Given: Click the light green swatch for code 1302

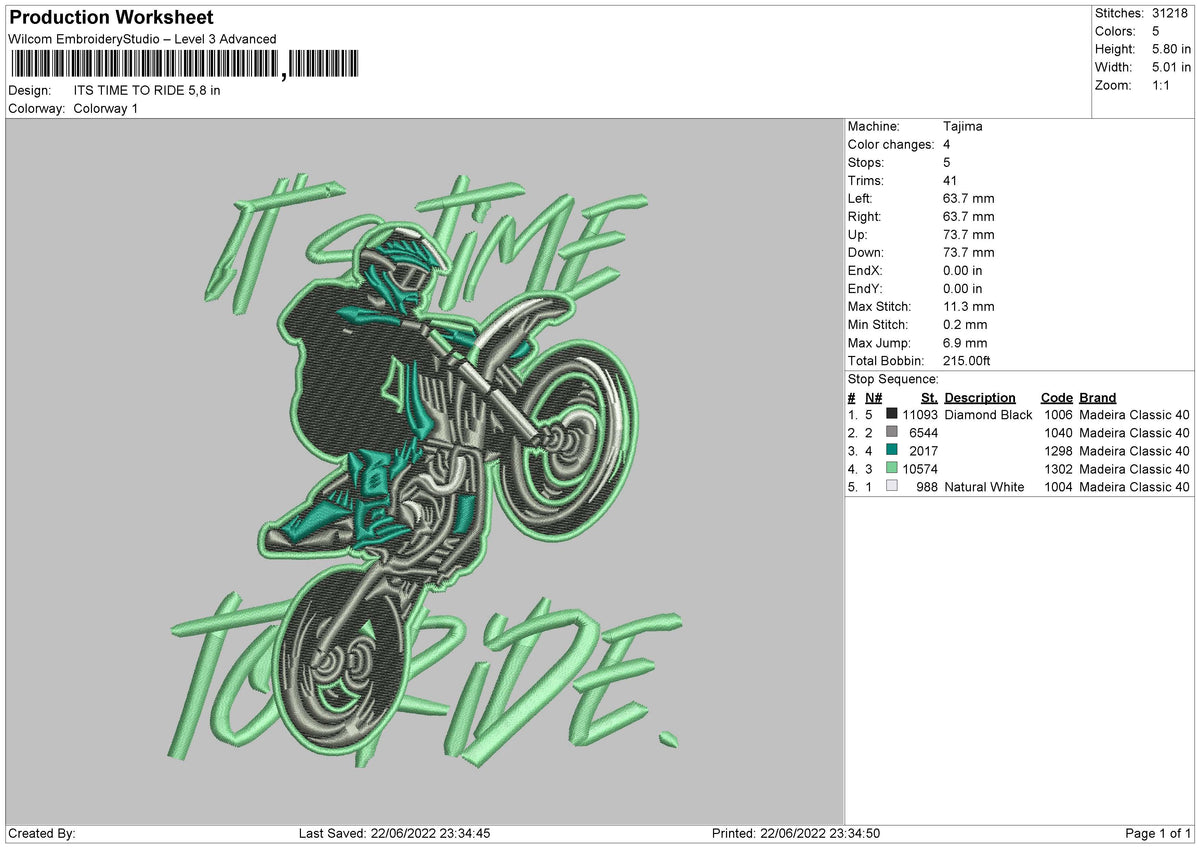Looking at the screenshot, I should pos(891,469).
